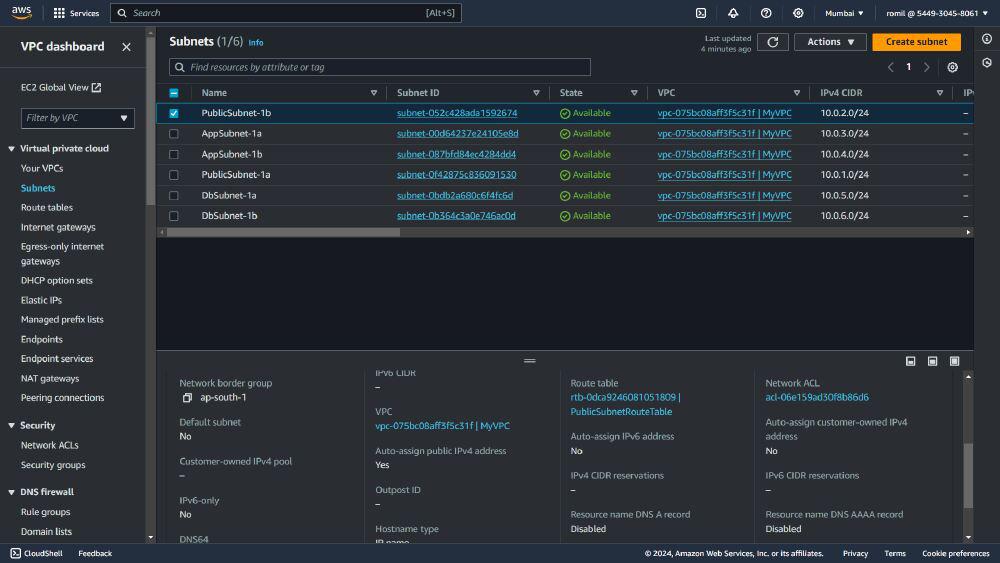Select the AppSubnet-1a row checkbox

tap(174, 134)
